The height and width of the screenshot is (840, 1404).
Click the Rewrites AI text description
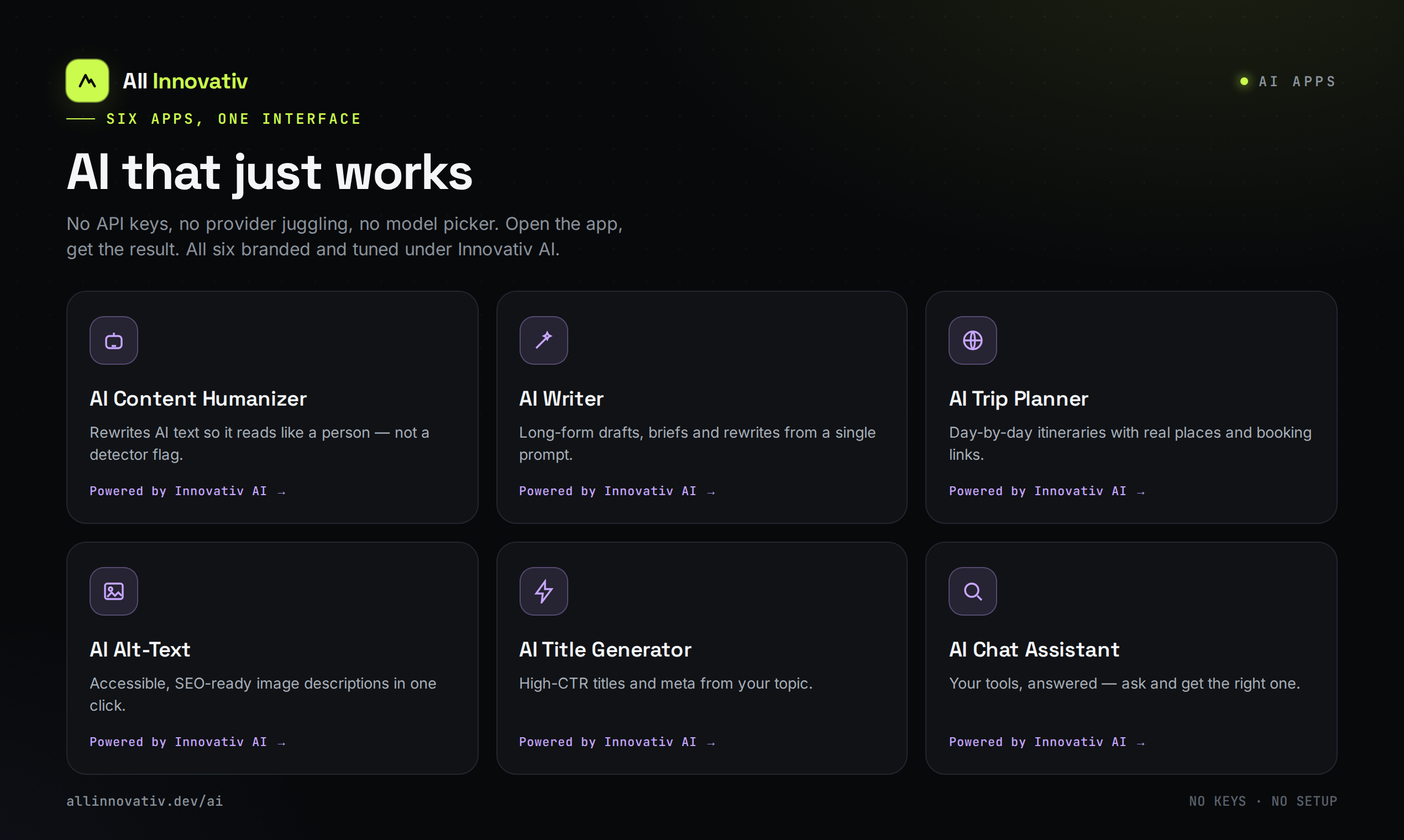[259, 443]
